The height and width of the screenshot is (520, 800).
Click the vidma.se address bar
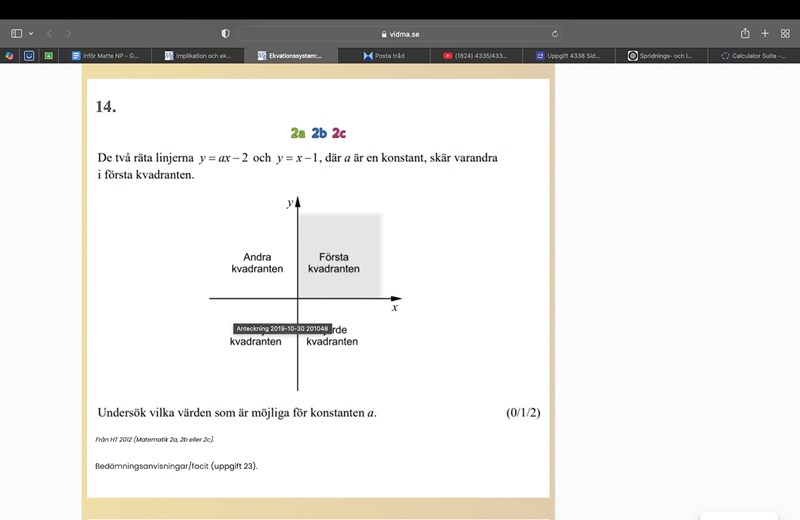(400, 33)
